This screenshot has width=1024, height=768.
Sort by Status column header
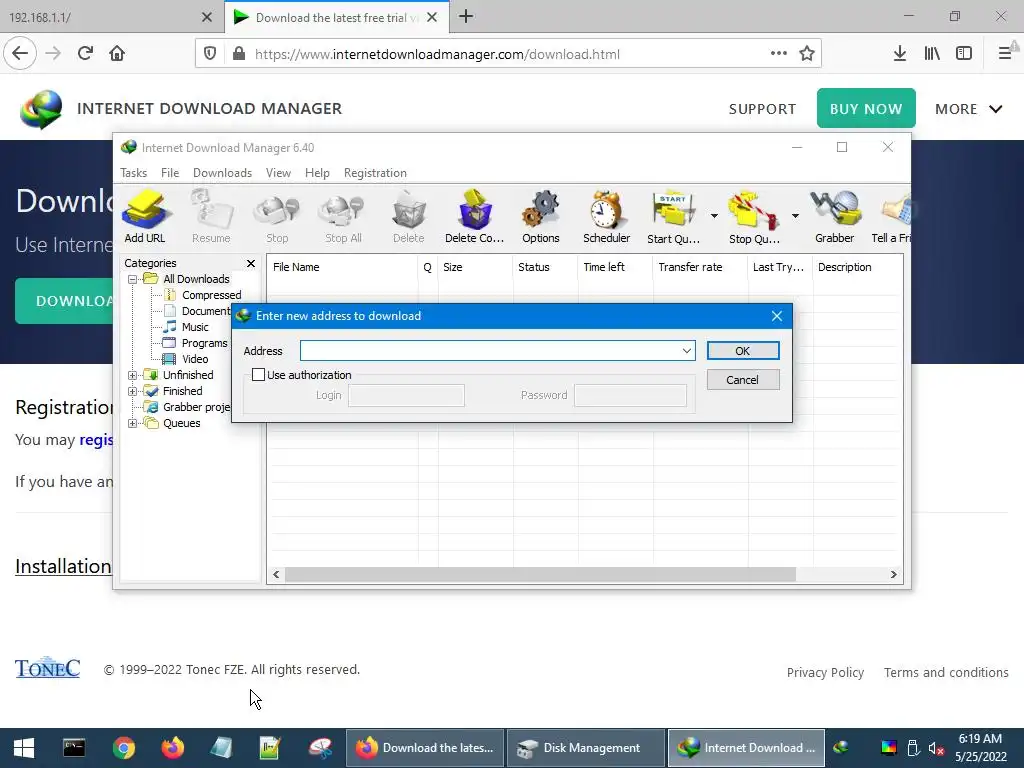(x=545, y=267)
